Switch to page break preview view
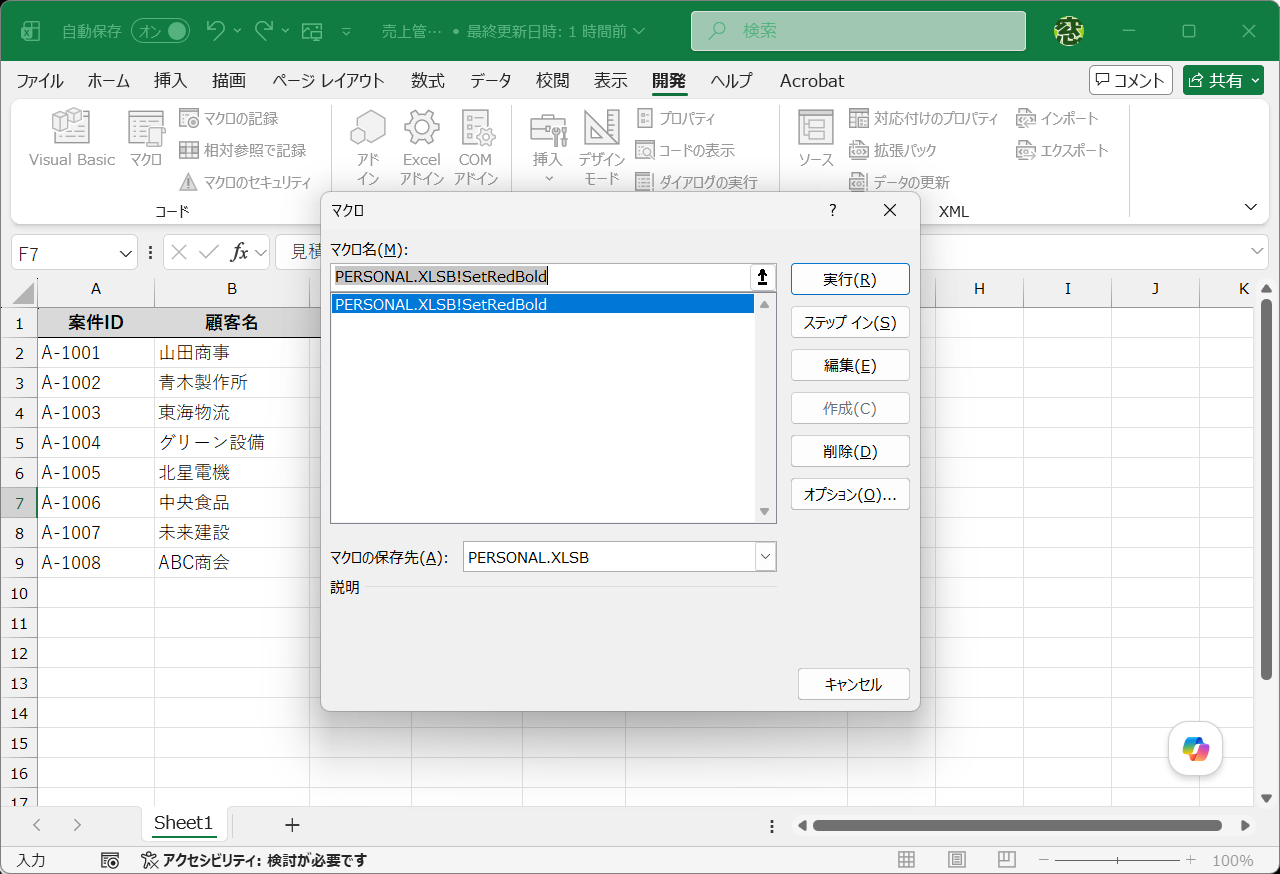This screenshot has height=874, width=1280. pos(1006,860)
